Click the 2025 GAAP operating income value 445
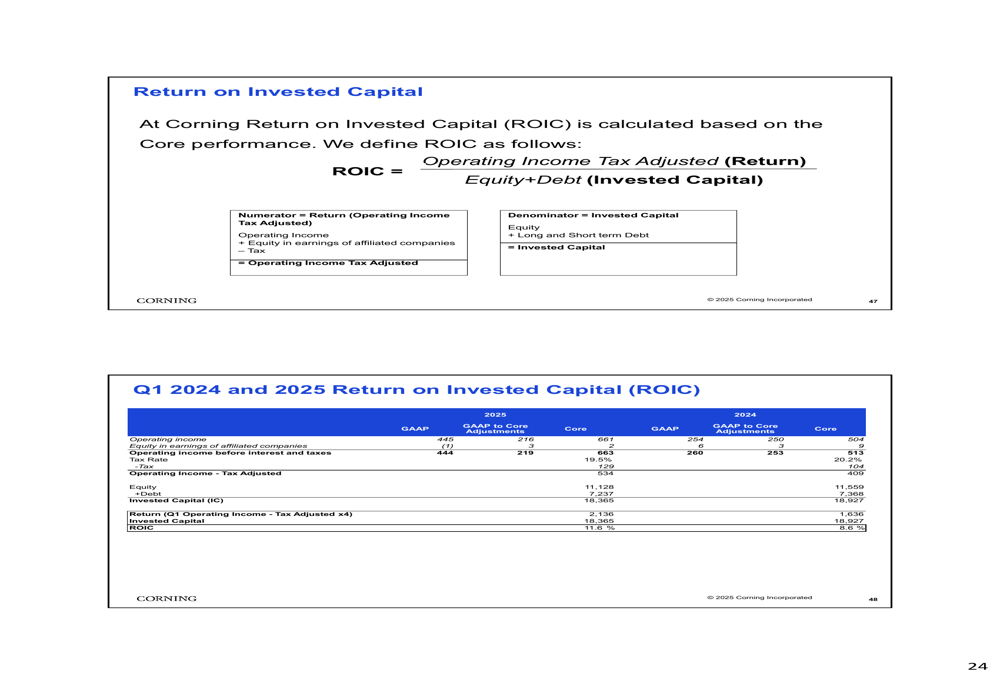Screen dimensions: 1000x685 [445, 439]
